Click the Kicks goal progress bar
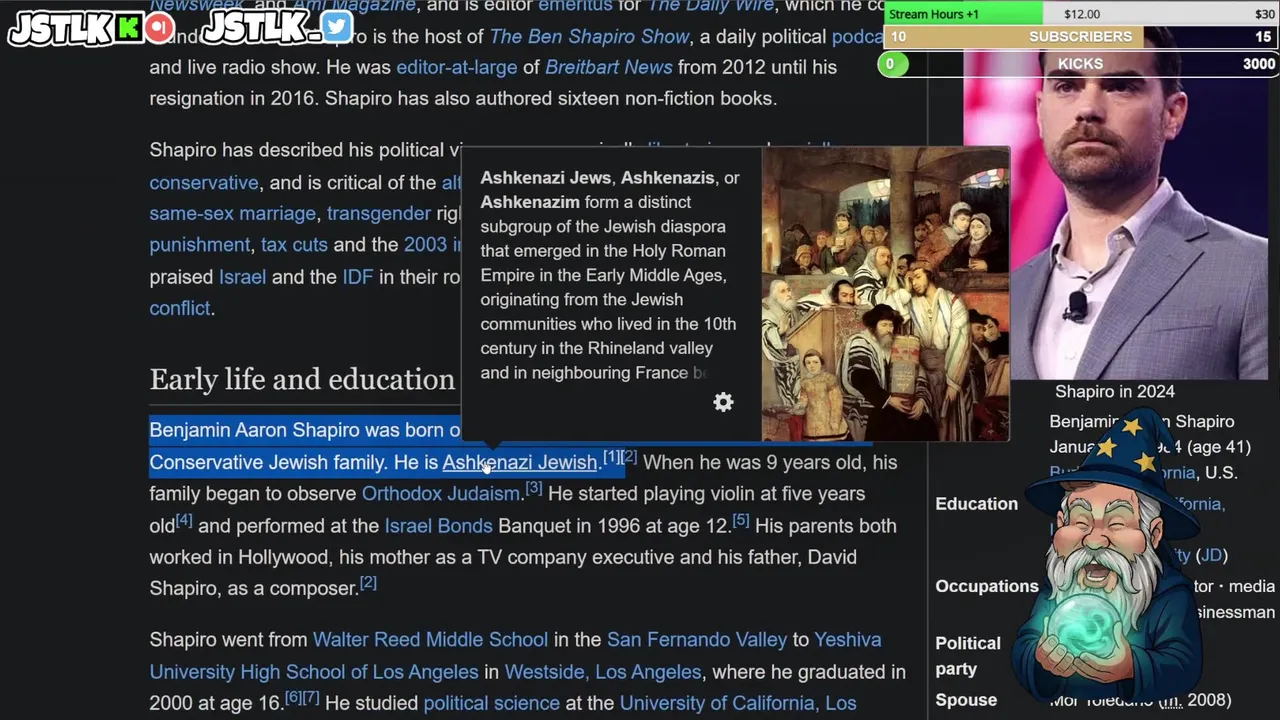The width and height of the screenshot is (1280, 720). [1080, 64]
